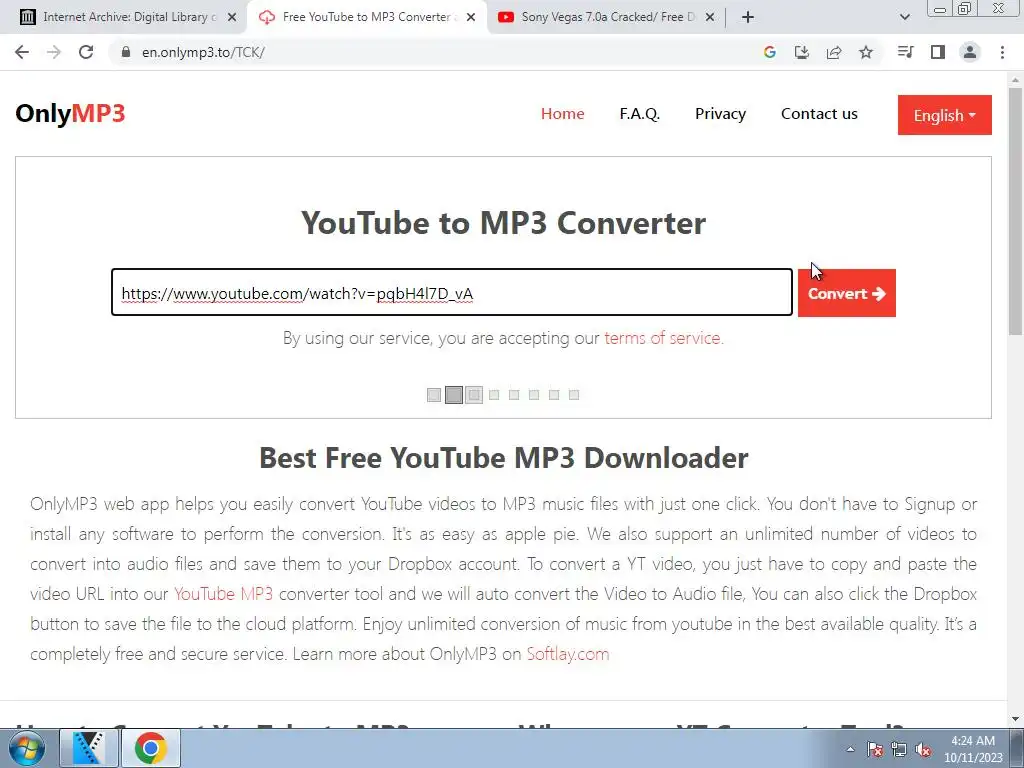Screen dimensions: 1024x768
Task: Open the F.A.Q. page
Action: [639, 114]
